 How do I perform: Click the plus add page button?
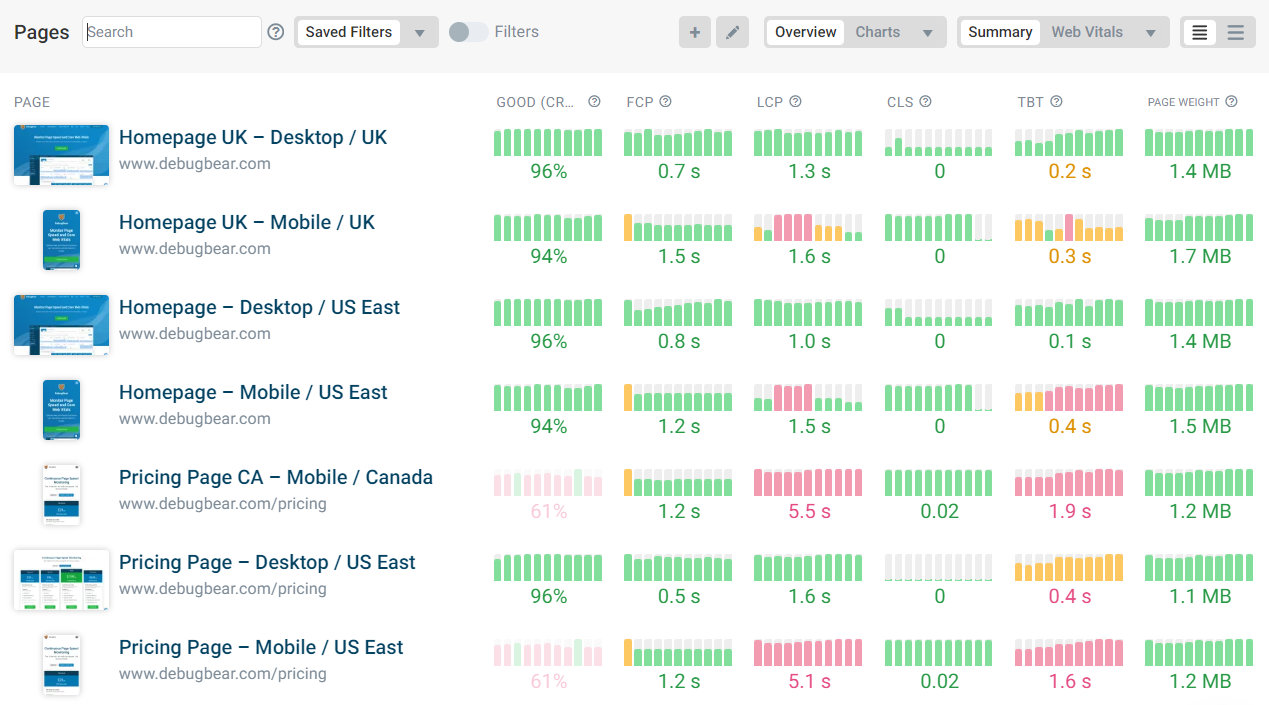coord(695,32)
